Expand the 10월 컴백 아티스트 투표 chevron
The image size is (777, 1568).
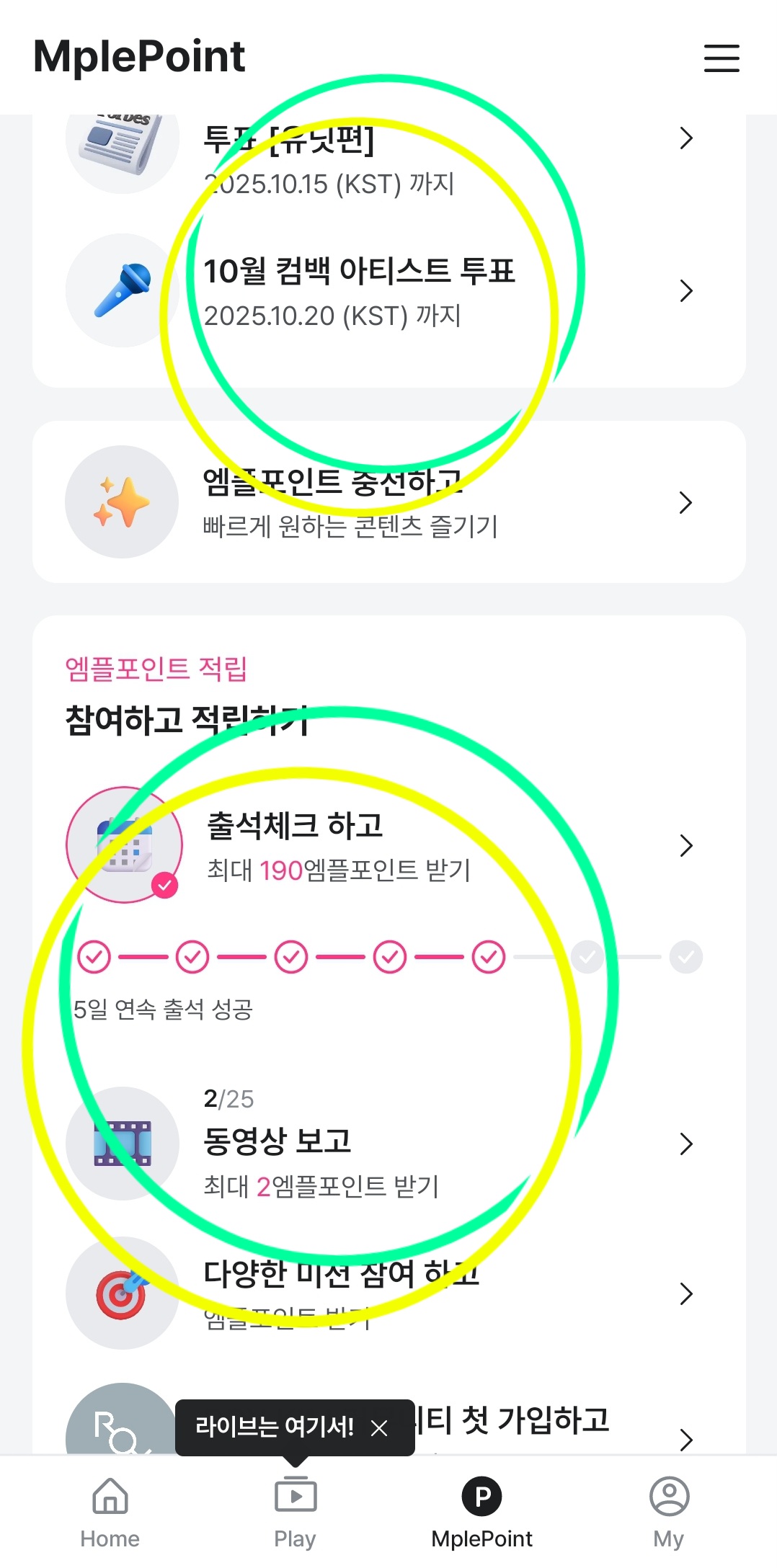tap(686, 290)
